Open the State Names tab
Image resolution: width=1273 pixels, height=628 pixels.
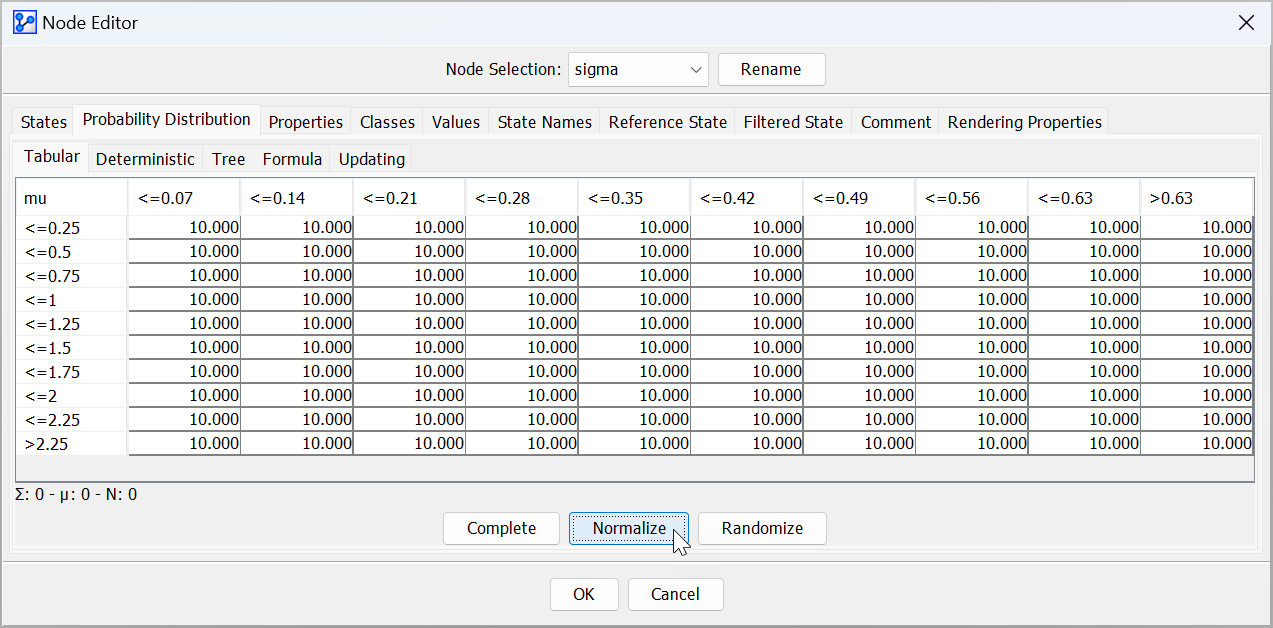(x=544, y=122)
